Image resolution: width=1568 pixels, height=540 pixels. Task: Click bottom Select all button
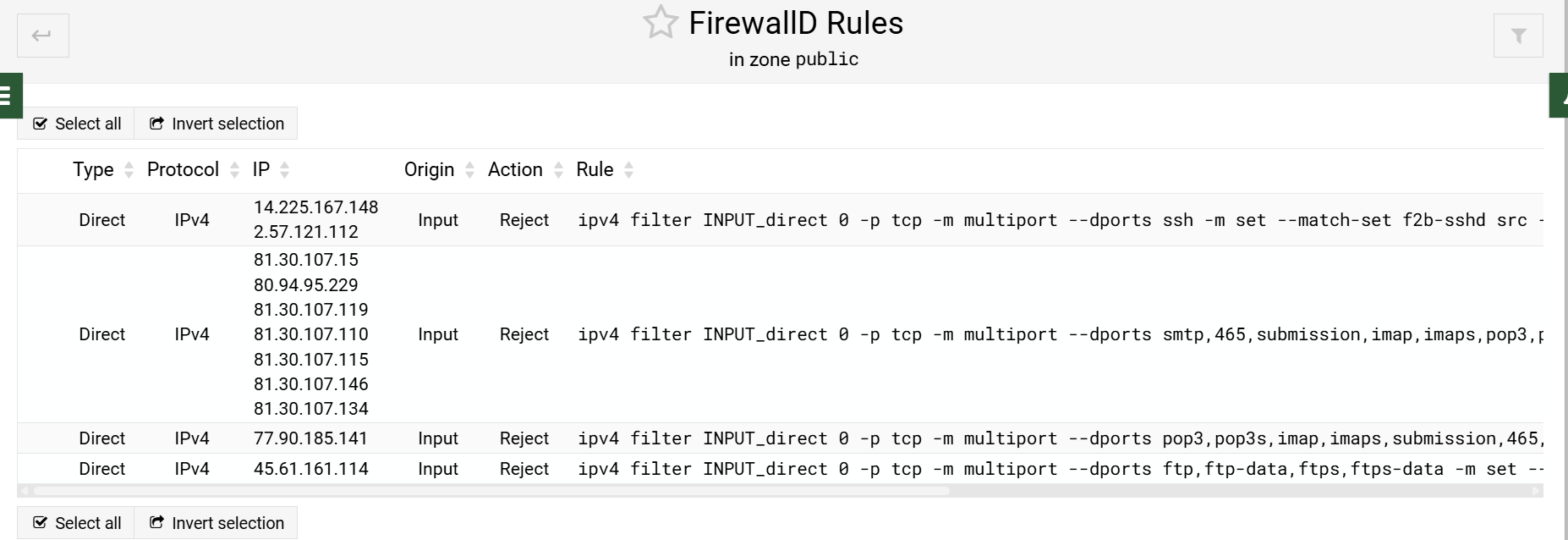(76, 523)
